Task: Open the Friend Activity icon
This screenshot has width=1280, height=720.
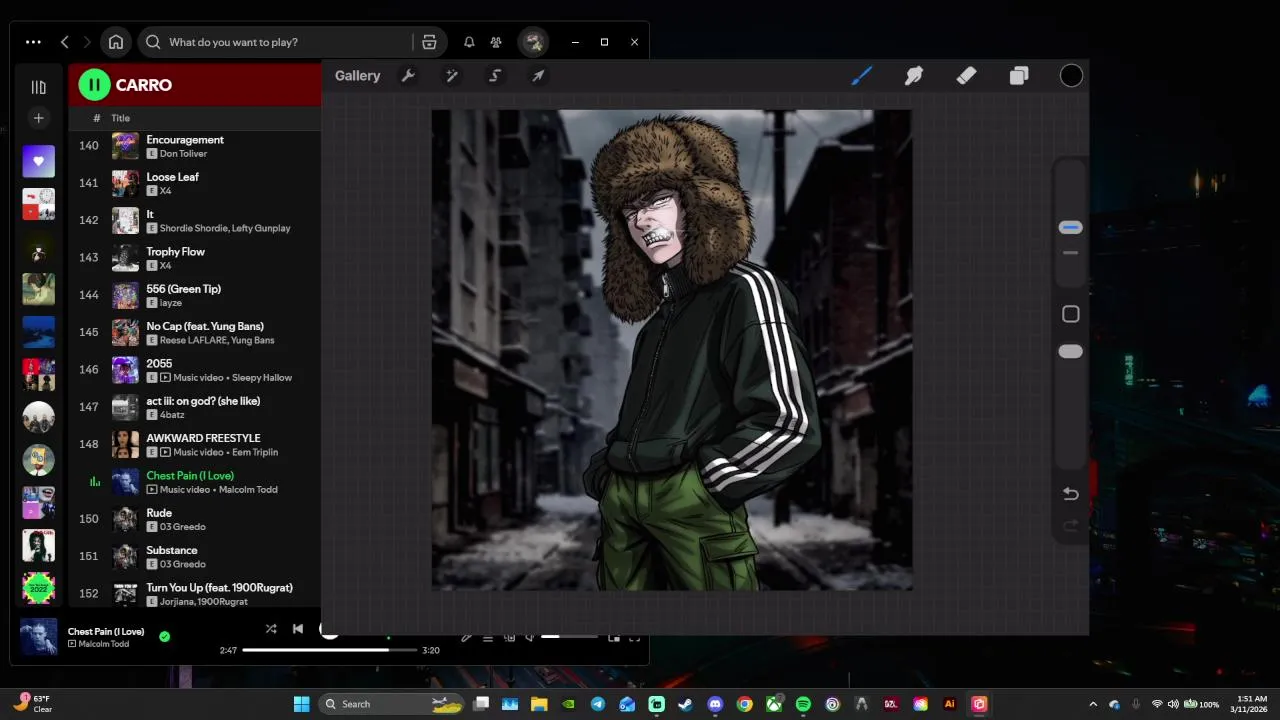Action: tap(496, 42)
